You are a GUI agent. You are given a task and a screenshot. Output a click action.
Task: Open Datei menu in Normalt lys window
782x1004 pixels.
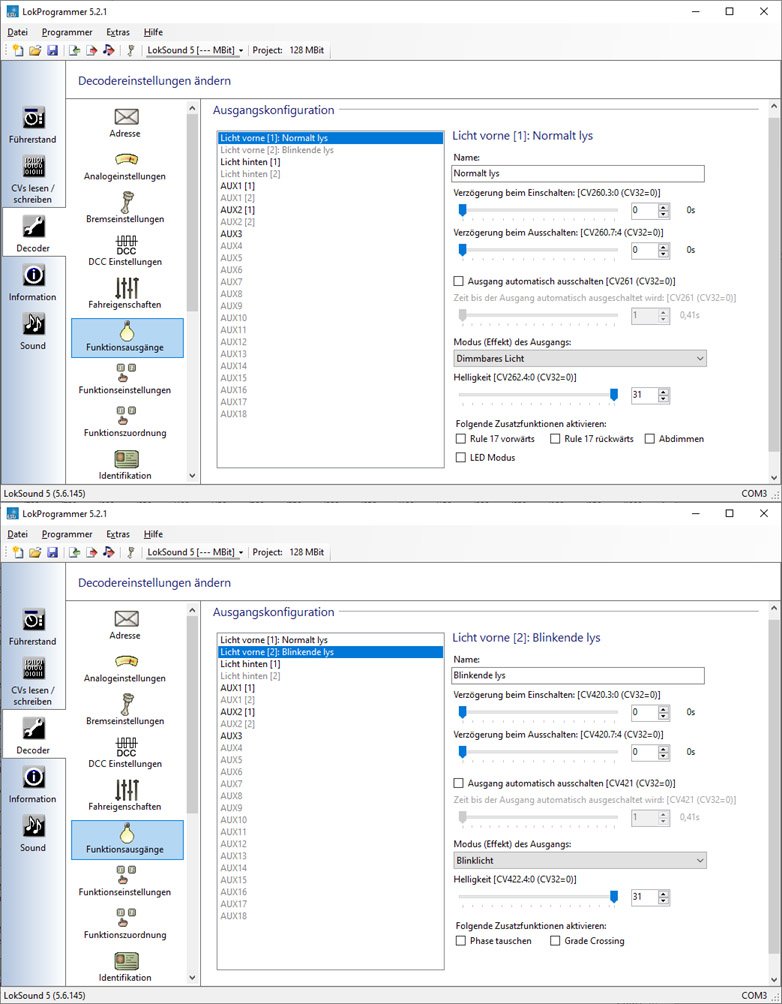click(18, 32)
